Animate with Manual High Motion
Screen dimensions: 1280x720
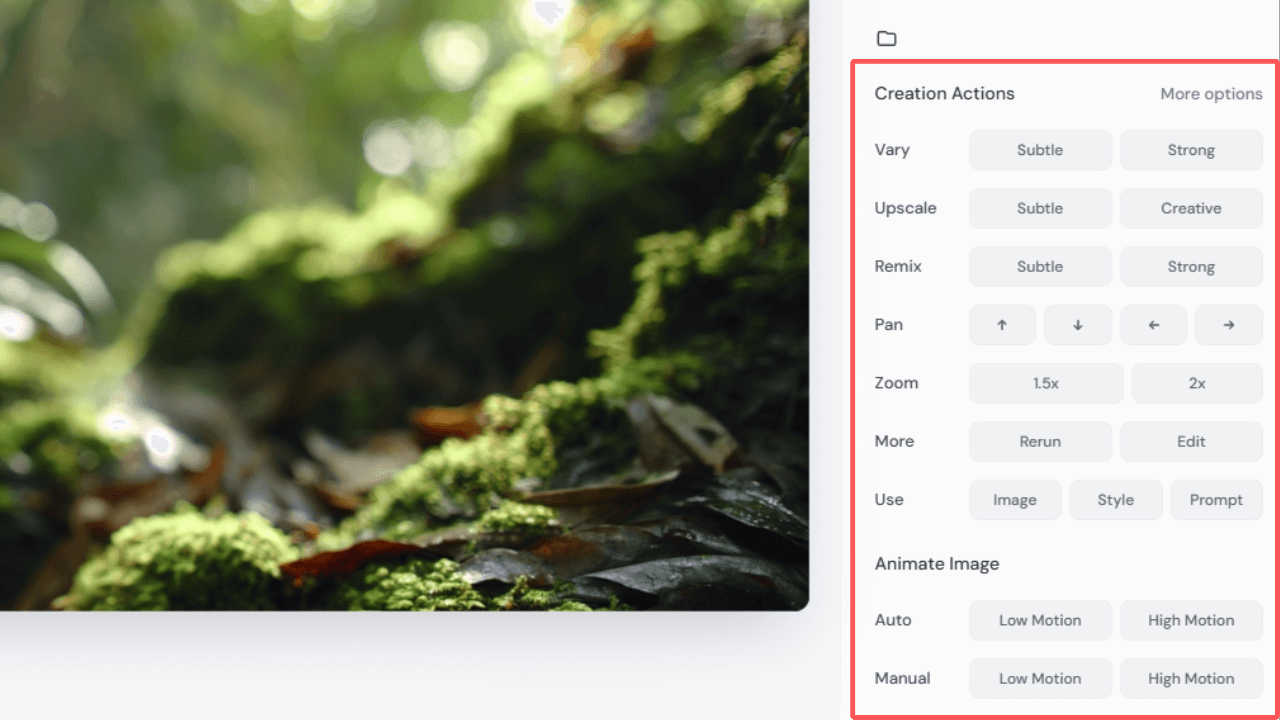point(1191,678)
